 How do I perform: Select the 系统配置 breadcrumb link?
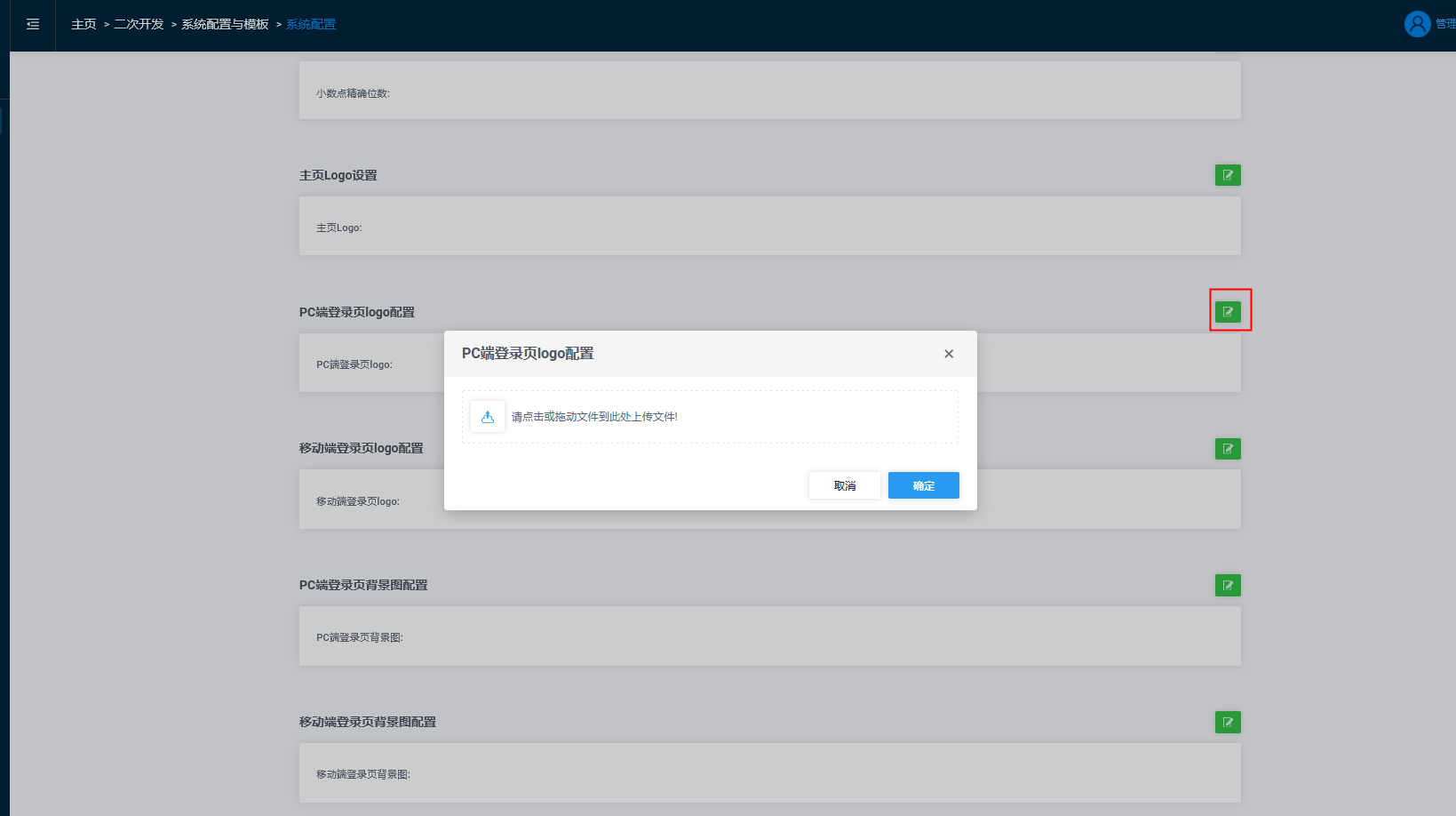[x=311, y=25]
